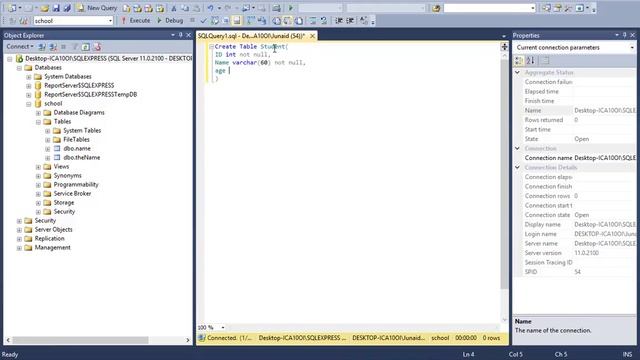Select the Database Diagrams folder
Viewport: 640px width, 360px height.
tap(79, 113)
